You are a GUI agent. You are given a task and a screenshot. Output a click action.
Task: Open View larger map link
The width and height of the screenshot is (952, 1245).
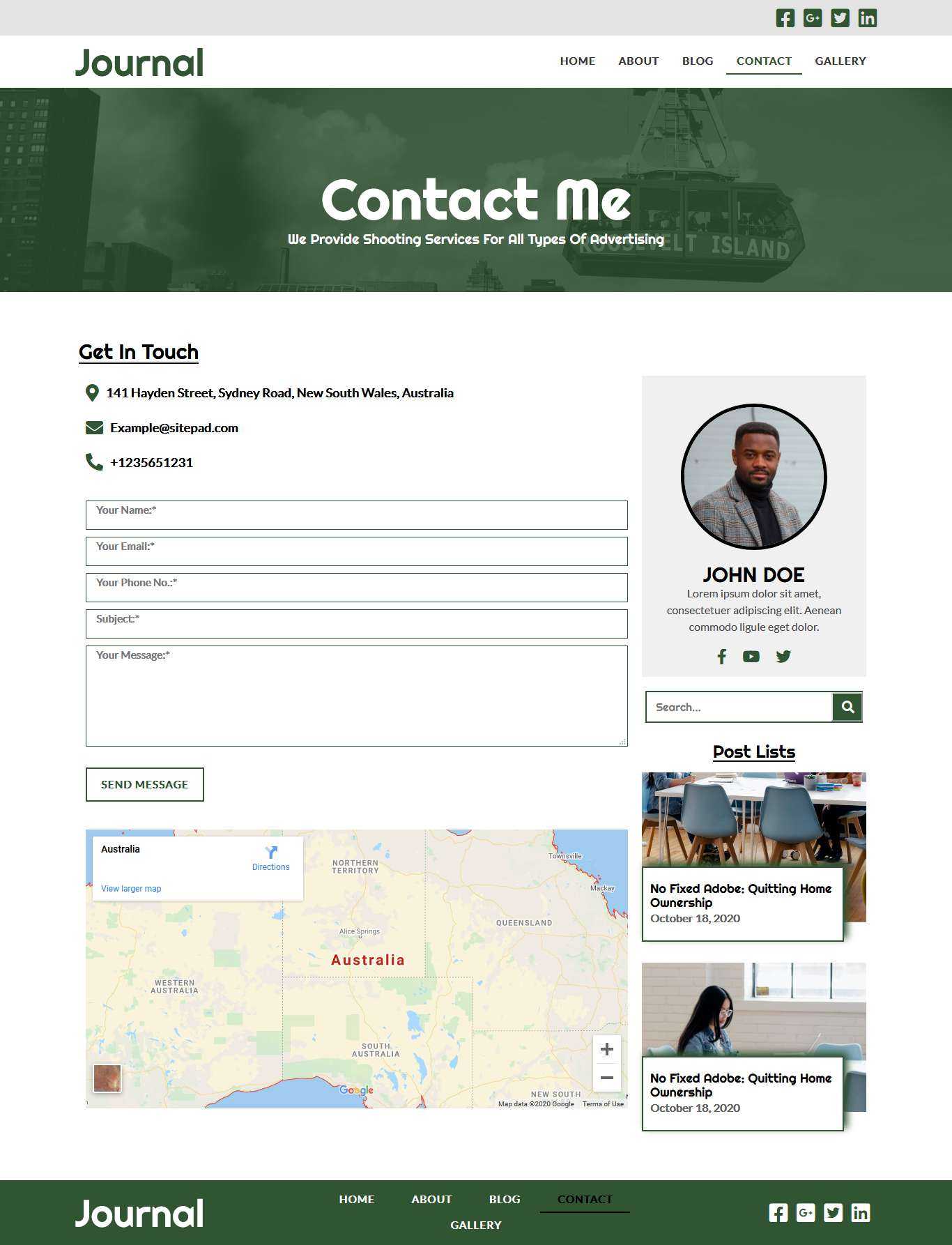click(131, 889)
